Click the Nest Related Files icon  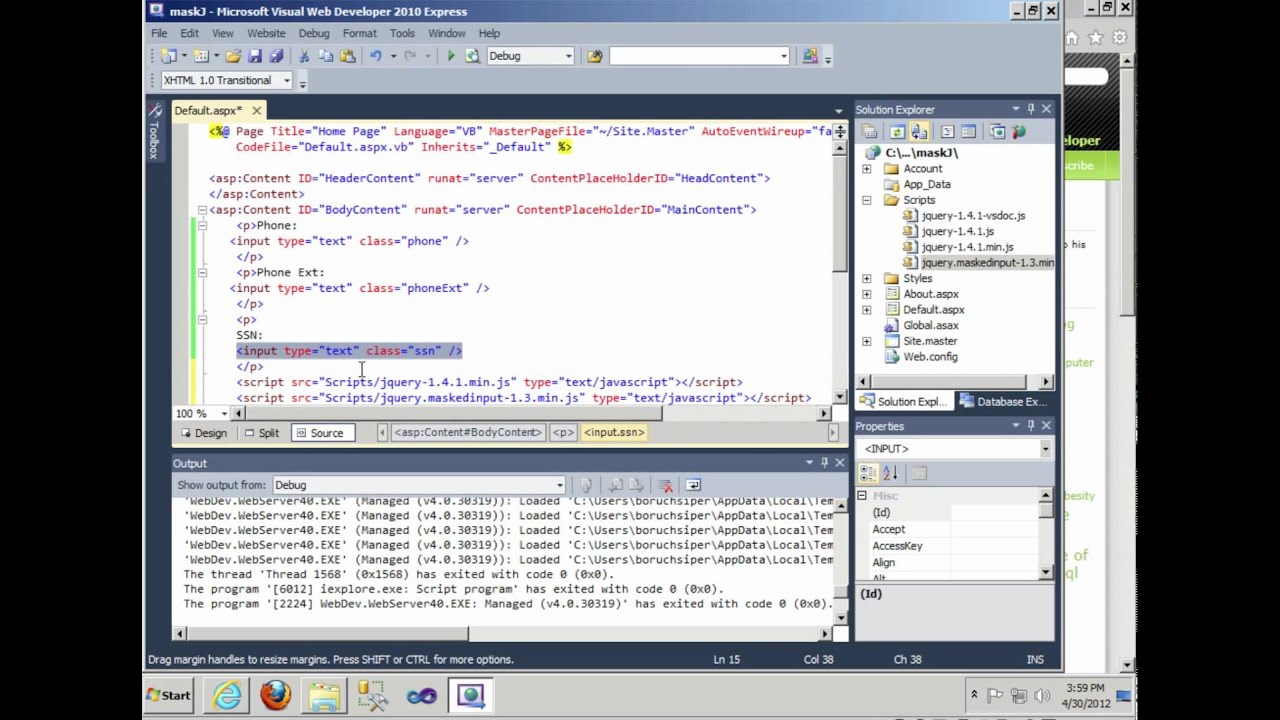(x=919, y=132)
